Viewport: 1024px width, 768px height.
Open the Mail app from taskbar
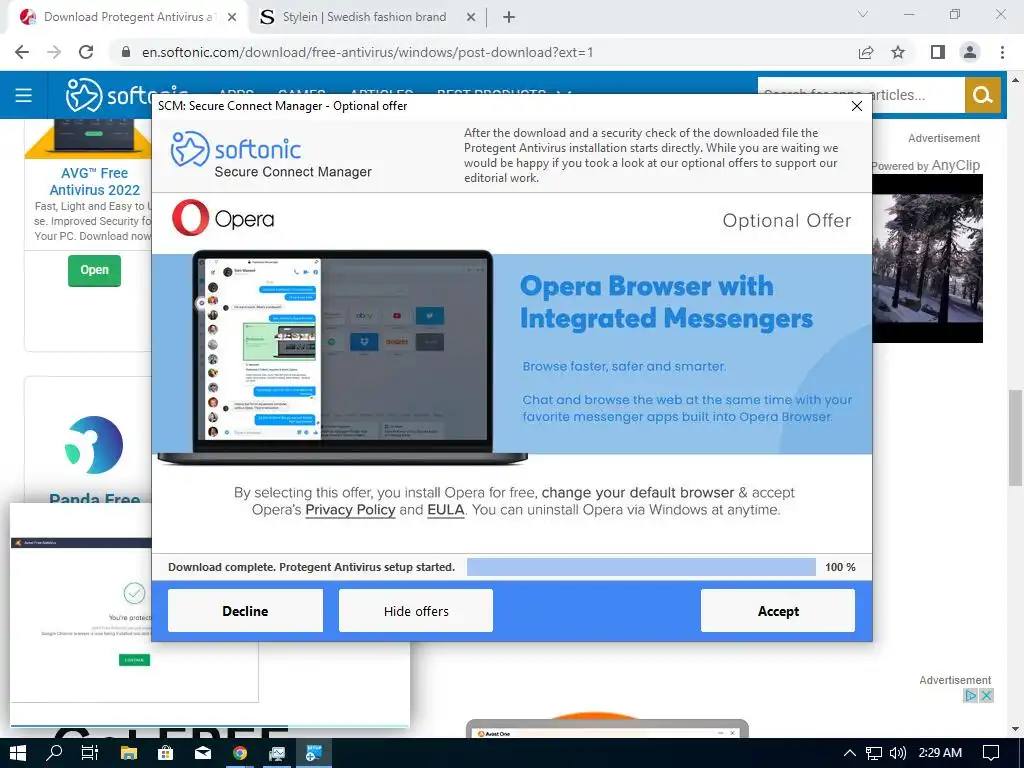203,753
